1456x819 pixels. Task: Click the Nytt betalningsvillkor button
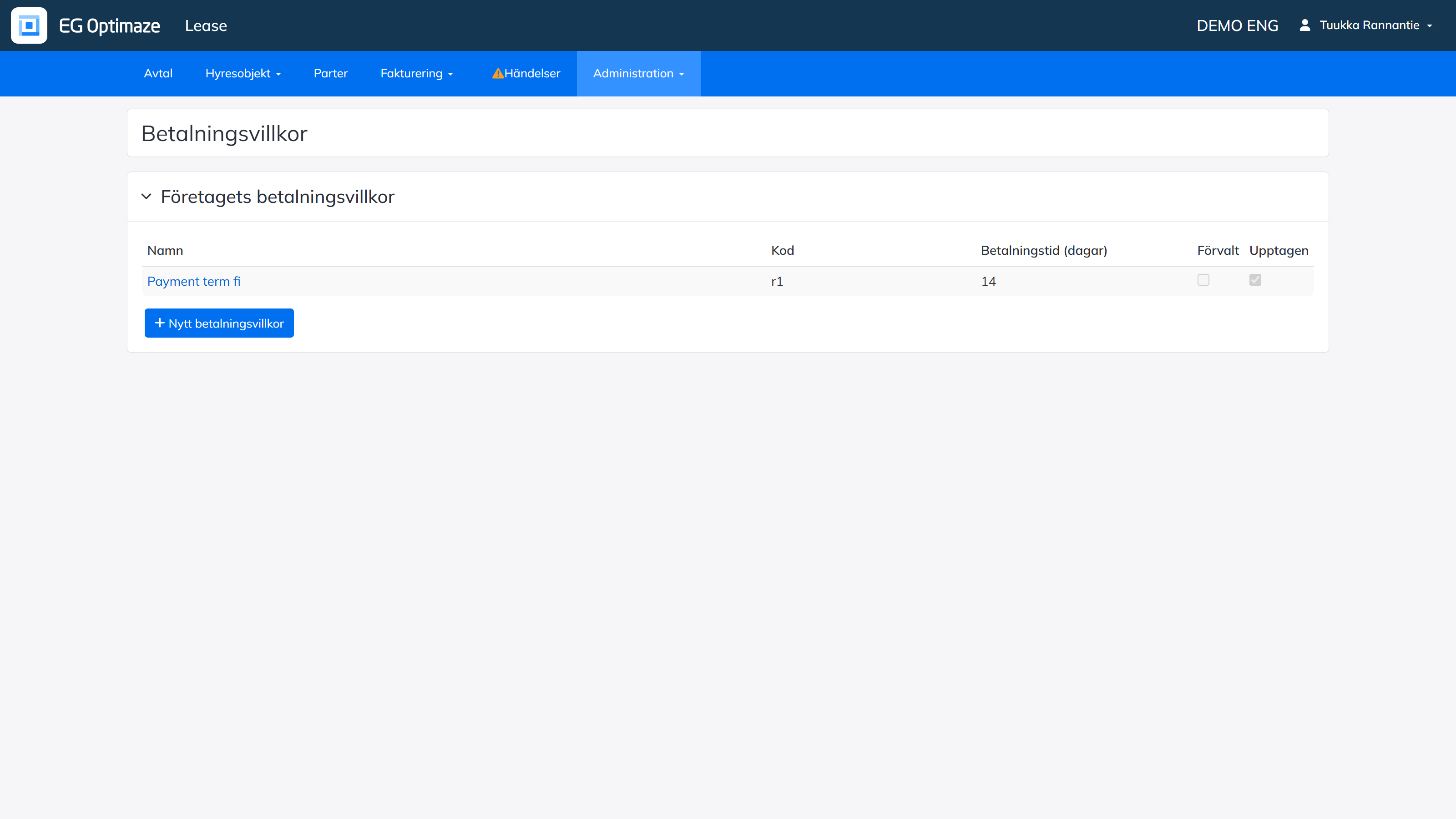pos(219,324)
